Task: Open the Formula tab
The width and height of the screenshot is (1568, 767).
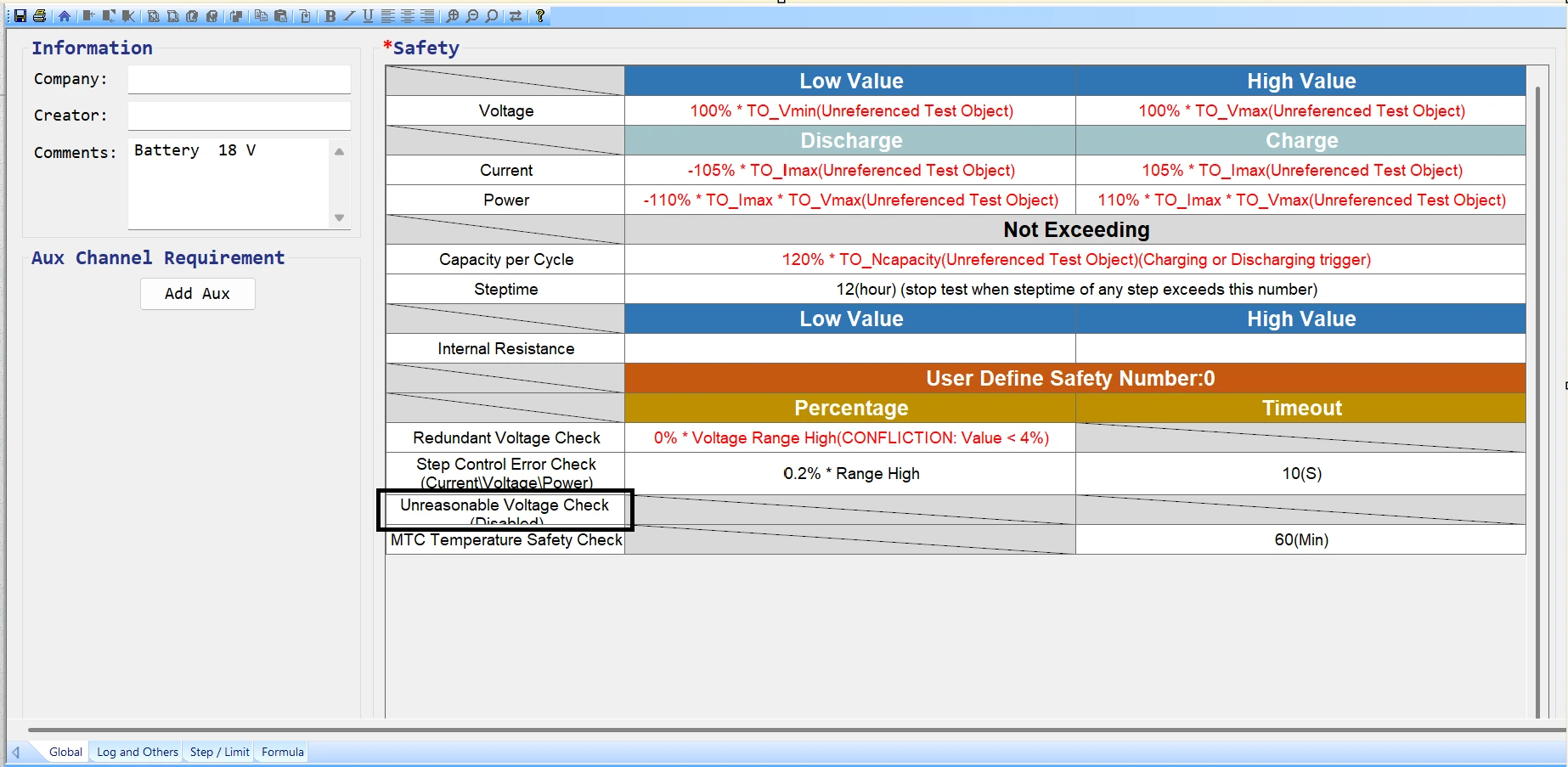Action: 283,752
